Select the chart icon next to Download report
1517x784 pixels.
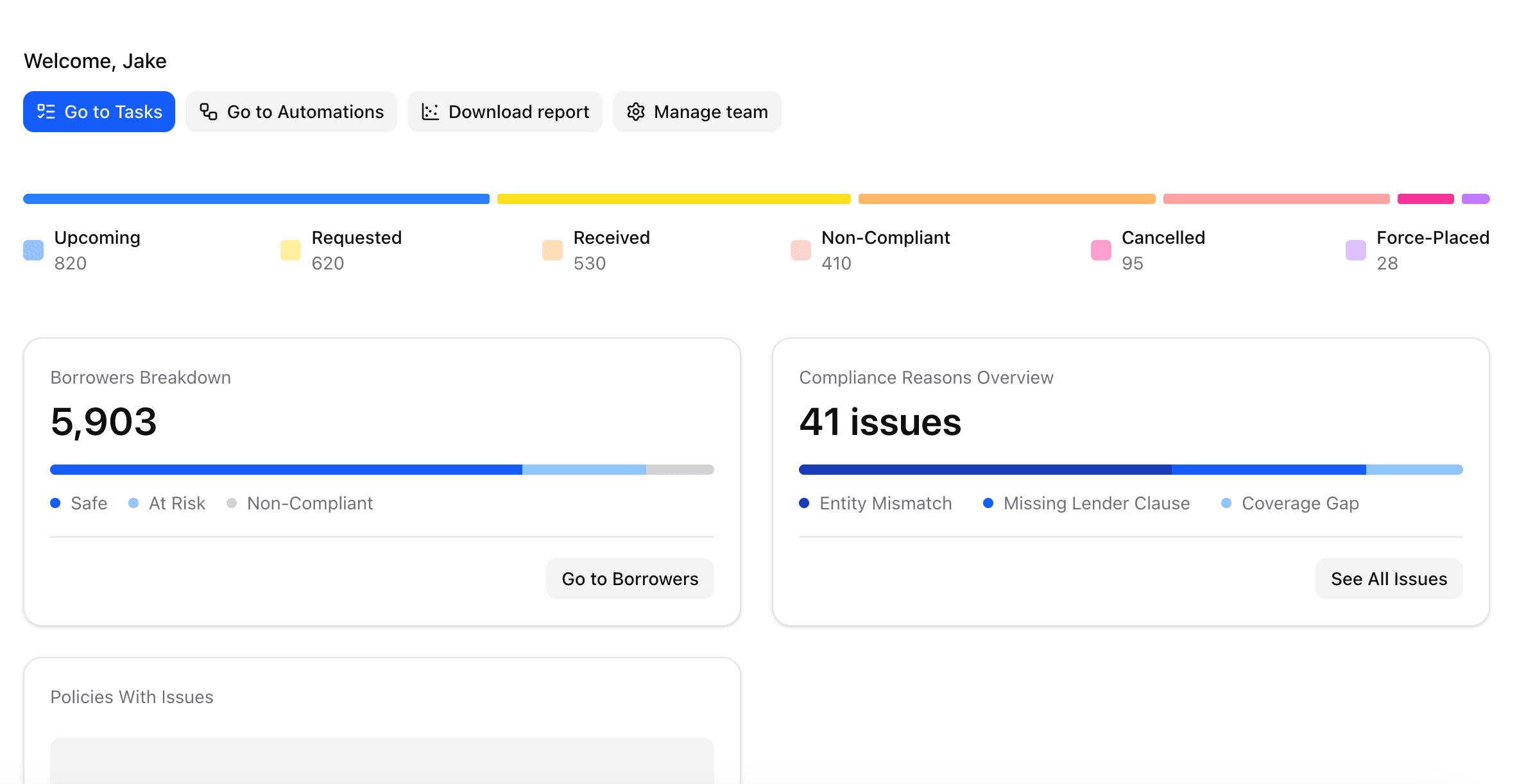[x=429, y=111]
